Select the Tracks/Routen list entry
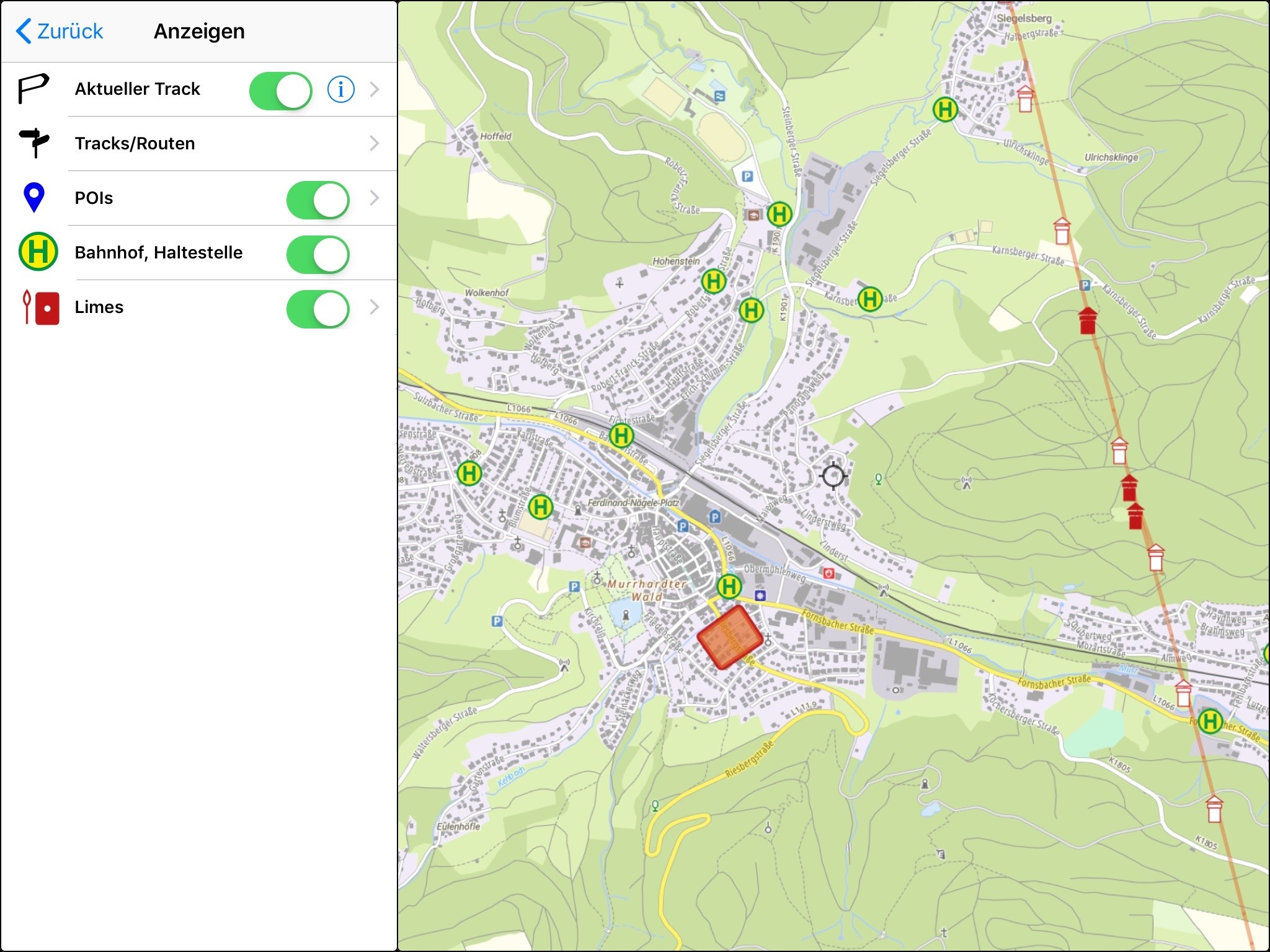 [135, 144]
